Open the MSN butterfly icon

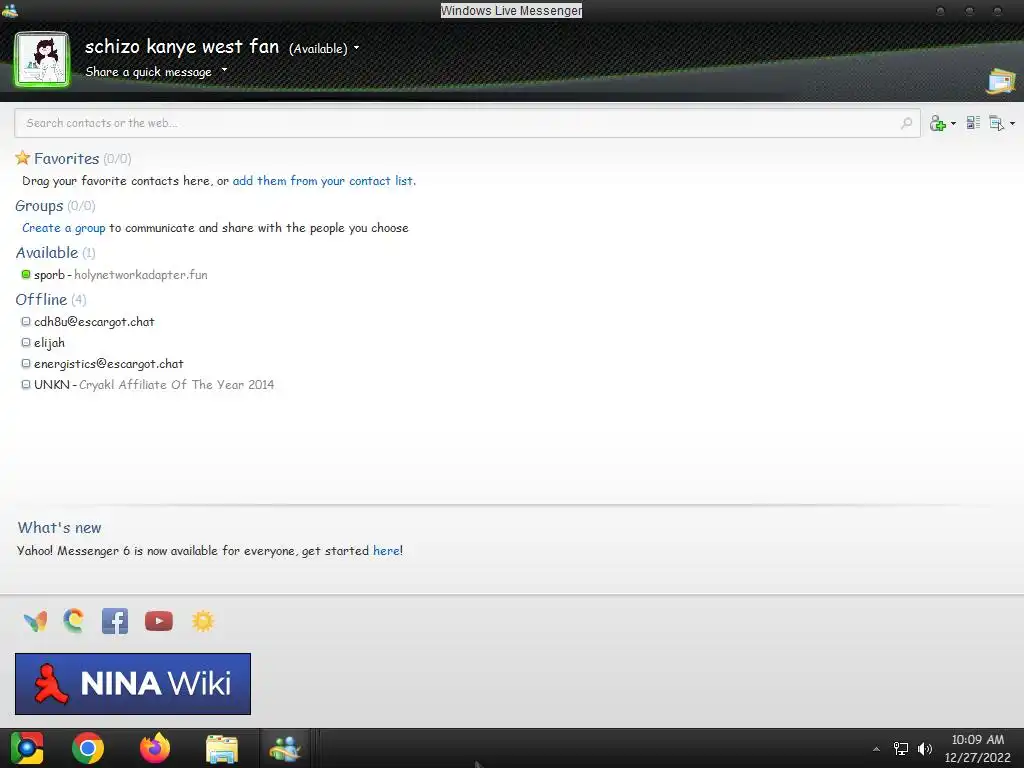pyautogui.click(x=35, y=621)
